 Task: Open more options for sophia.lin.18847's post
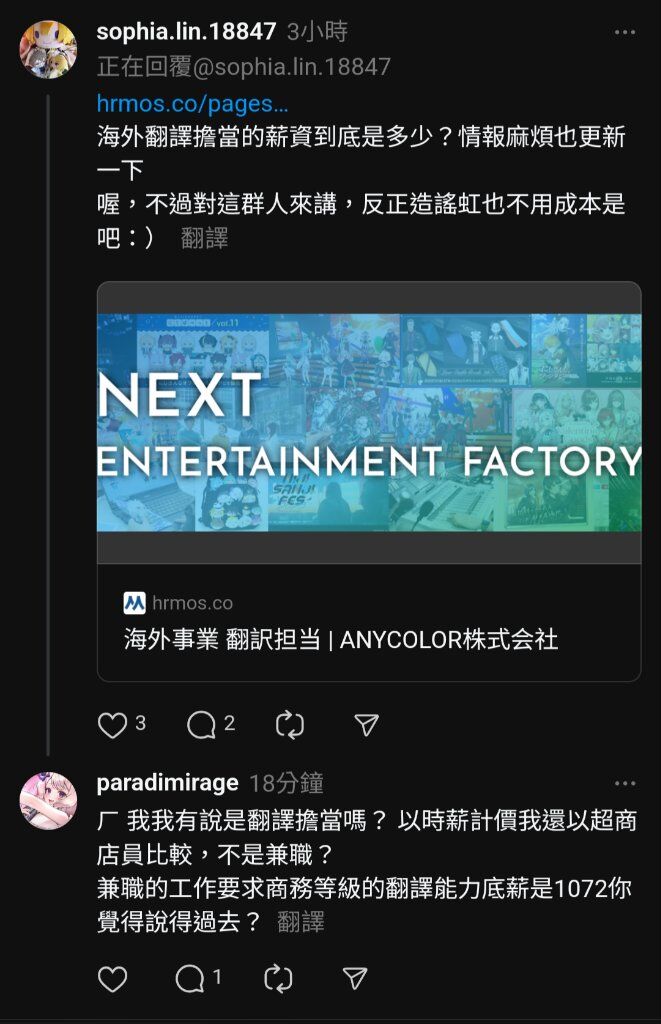point(624,32)
